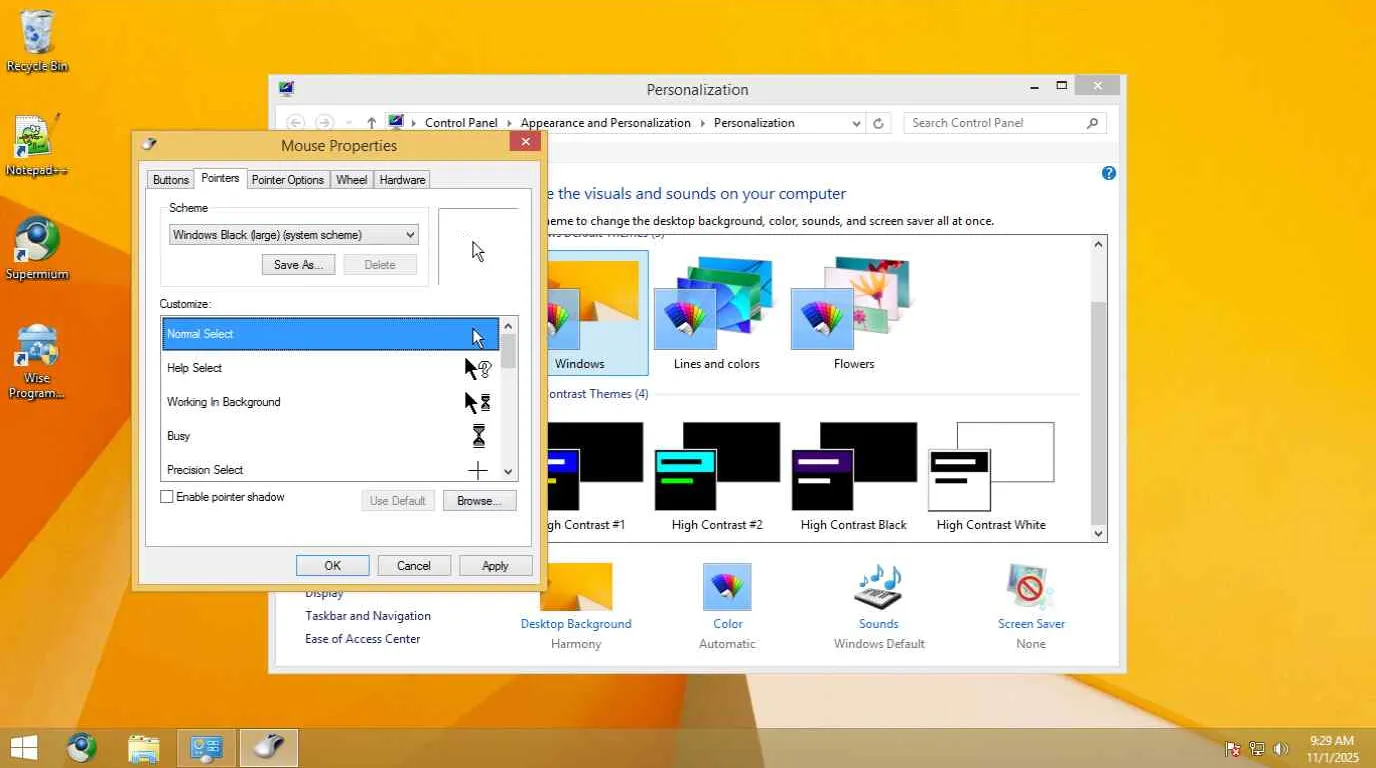Select the Notepad++ desktop shortcut
This screenshot has width=1376, height=768.
37,145
